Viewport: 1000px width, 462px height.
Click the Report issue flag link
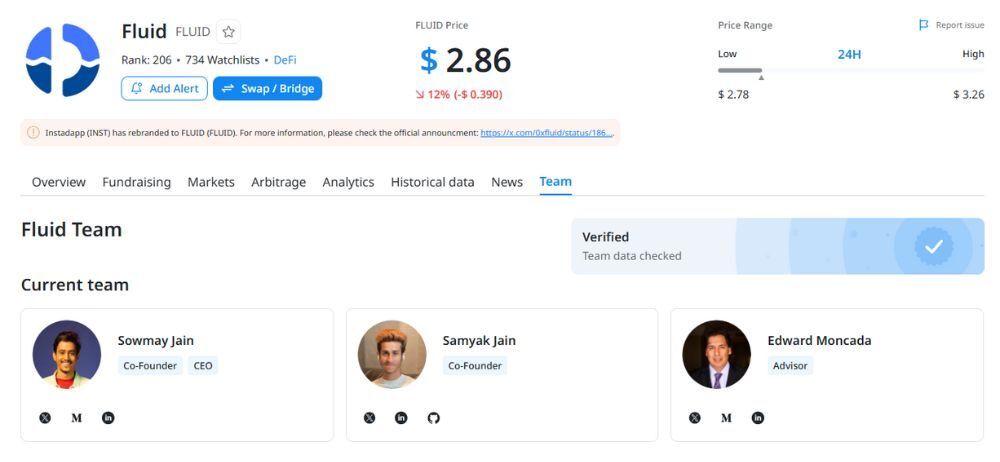click(x=951, y=25)
